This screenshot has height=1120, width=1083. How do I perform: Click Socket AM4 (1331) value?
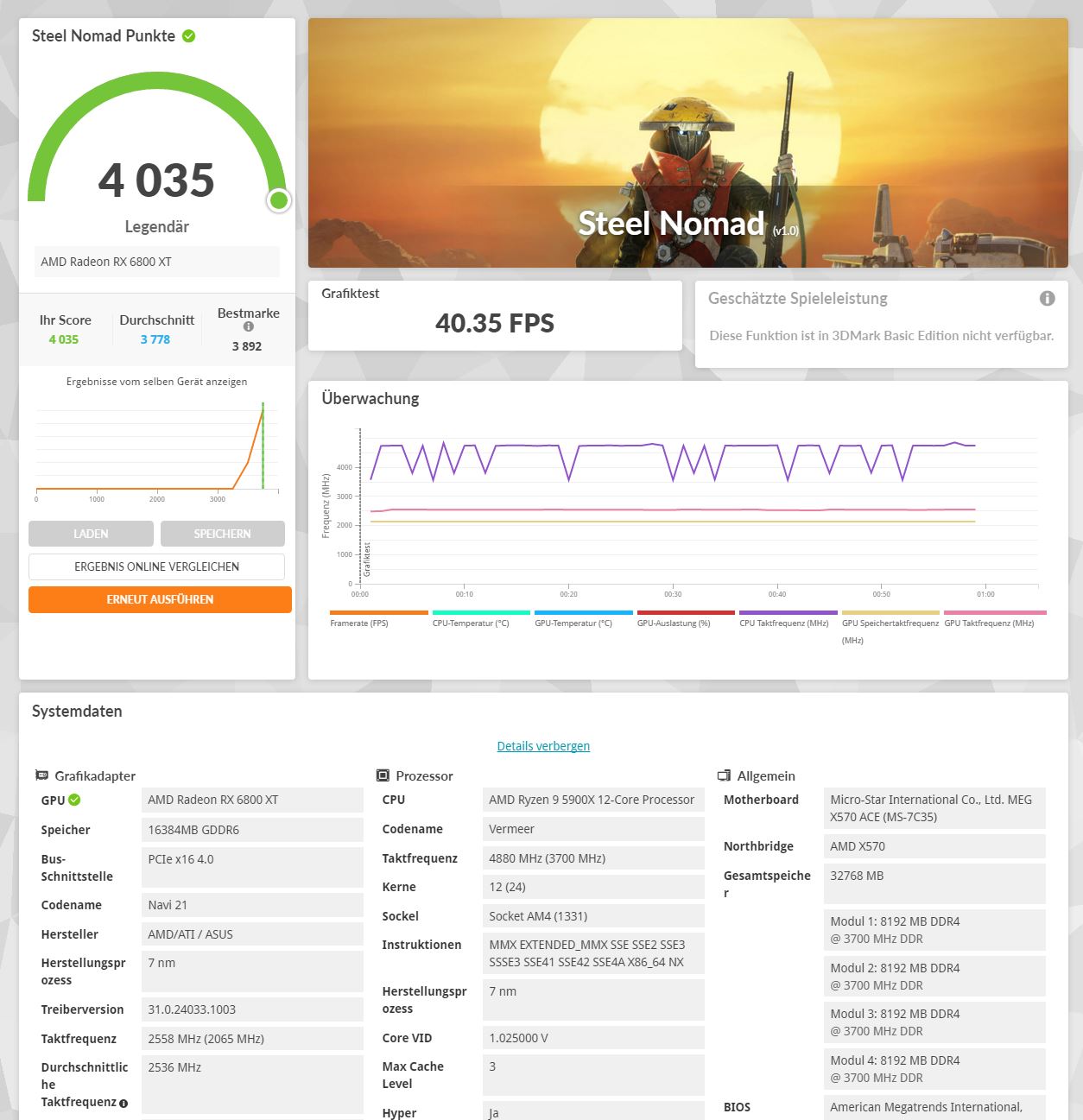pos(593,916)
